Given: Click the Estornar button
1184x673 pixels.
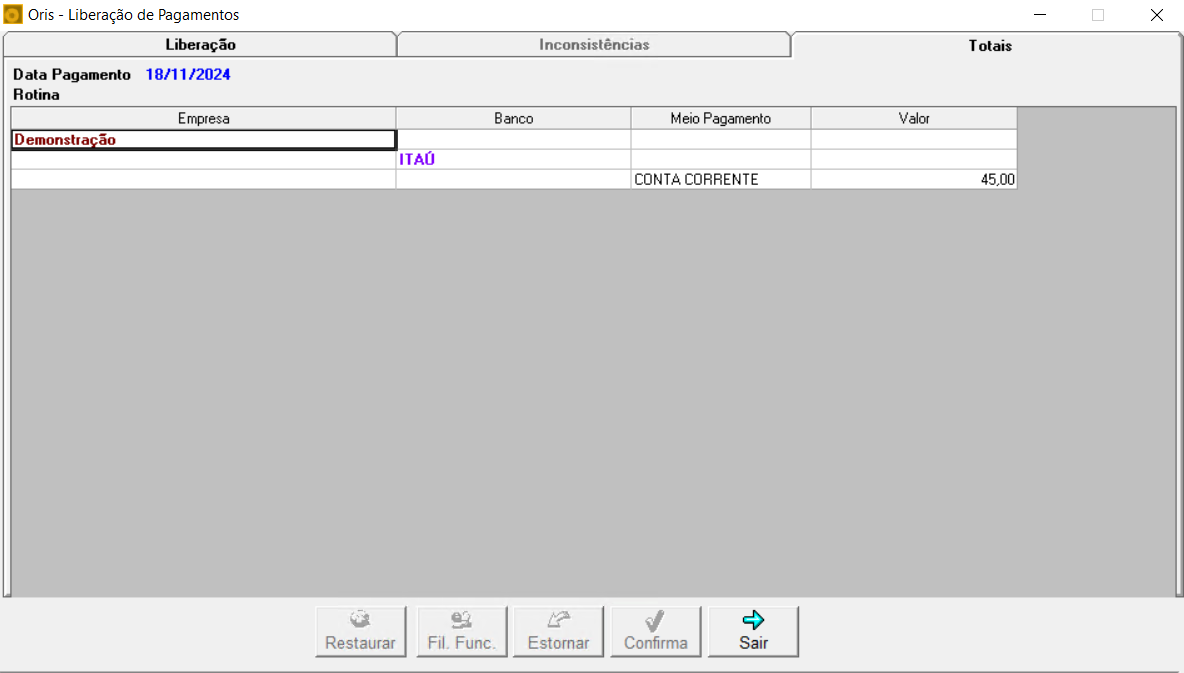Looking at the screenshot, I should point(558,631).
